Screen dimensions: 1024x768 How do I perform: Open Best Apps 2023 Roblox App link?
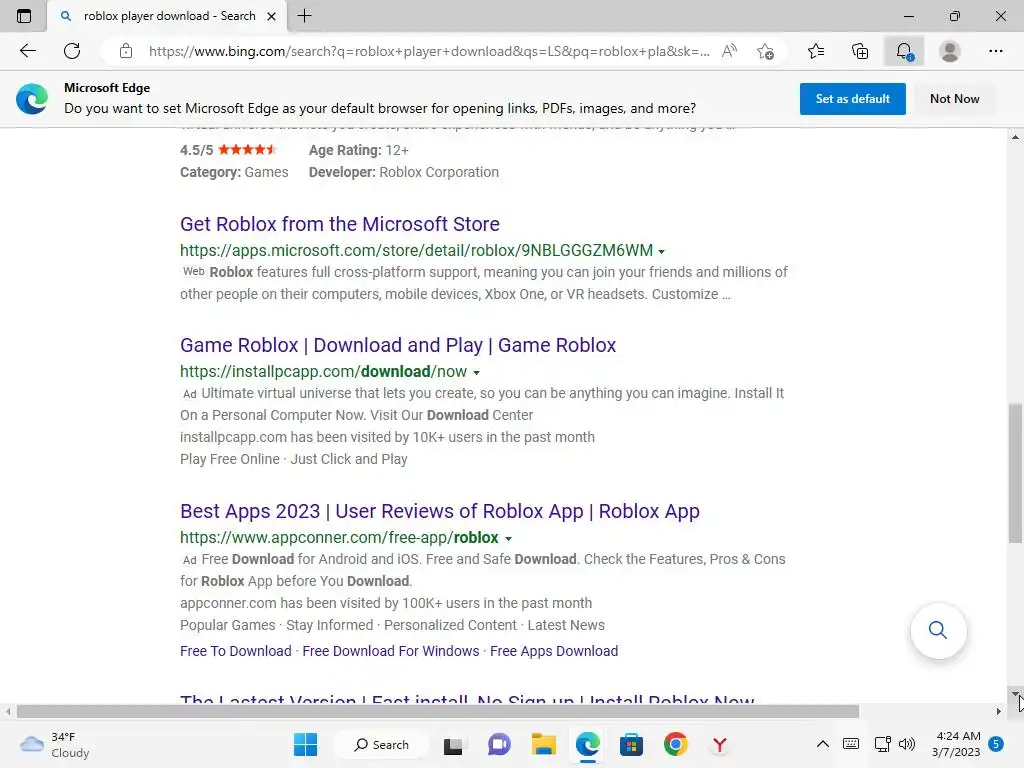(x=440, y=511)
